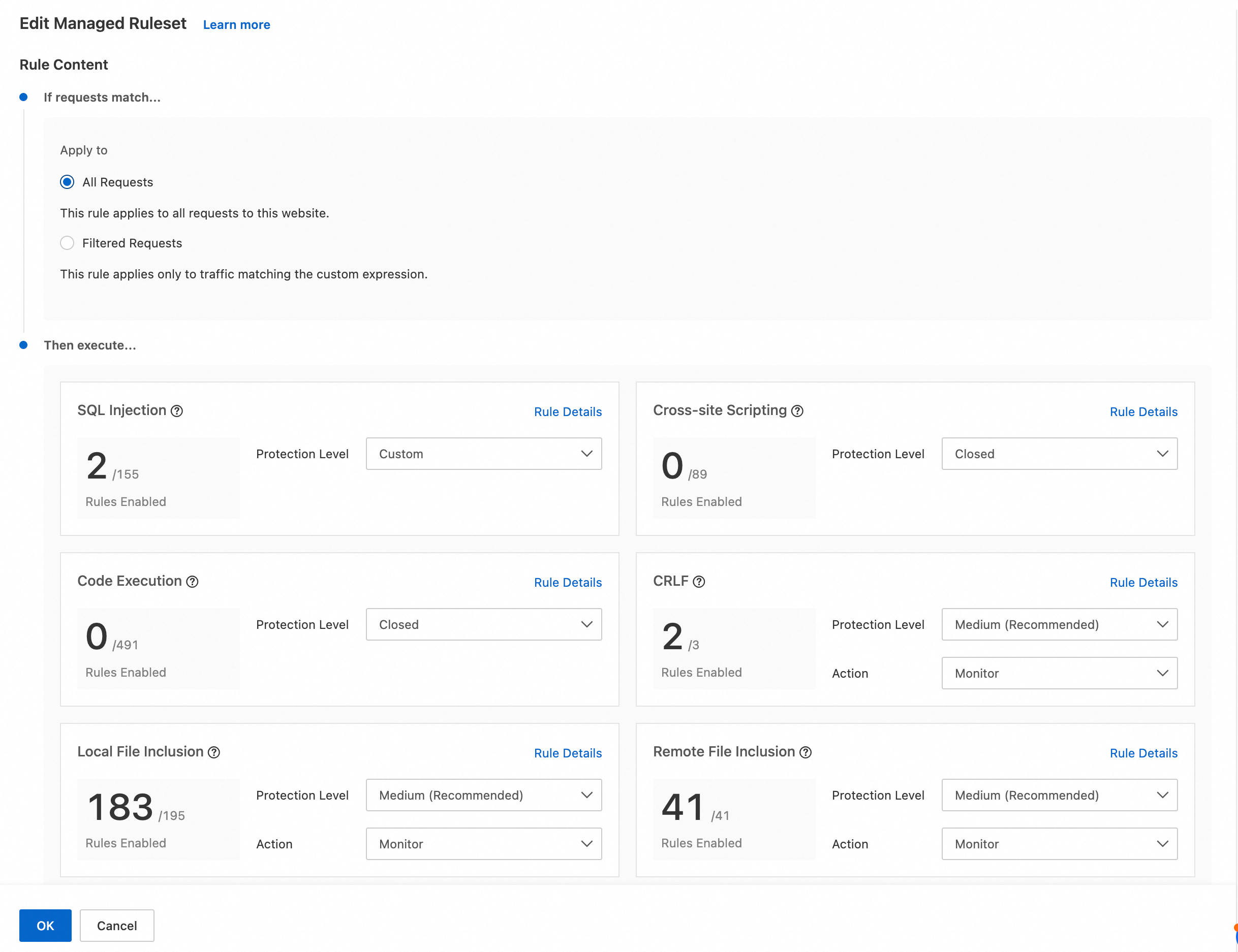Open the Code Execution help tooltip icon
1238x952 pixels.
click(192, 581)
